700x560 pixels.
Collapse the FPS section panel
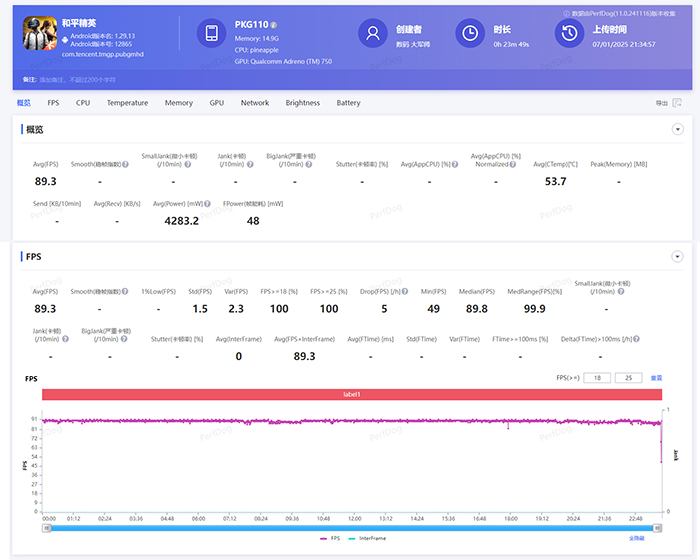point(677,256)
